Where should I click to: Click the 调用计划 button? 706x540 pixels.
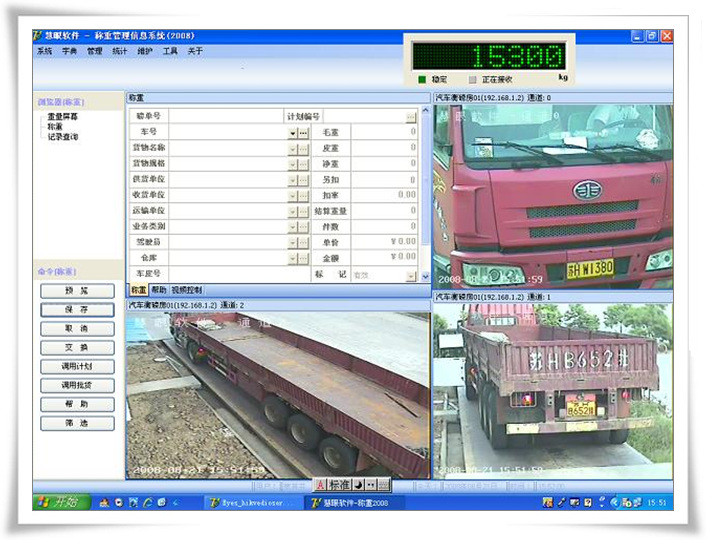(x=77, y=367)
